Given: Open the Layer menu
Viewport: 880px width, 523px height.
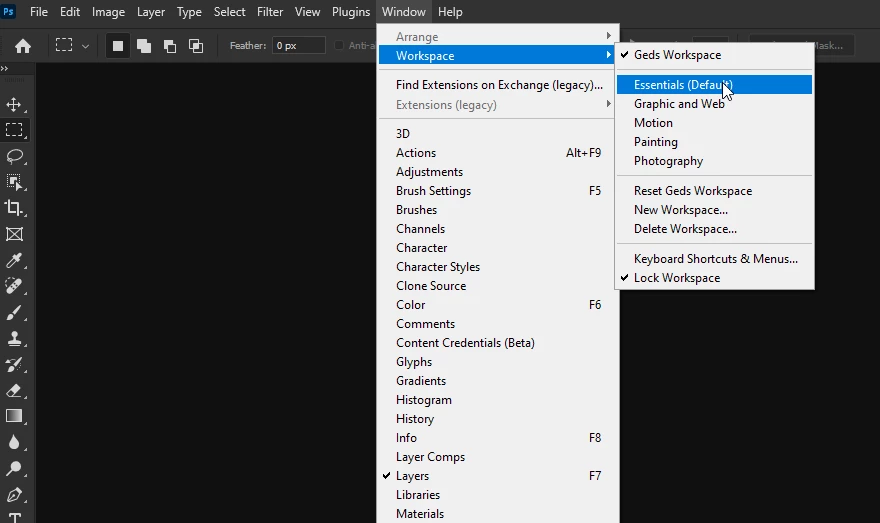Looking at the screenshot, I should (151, 12).
